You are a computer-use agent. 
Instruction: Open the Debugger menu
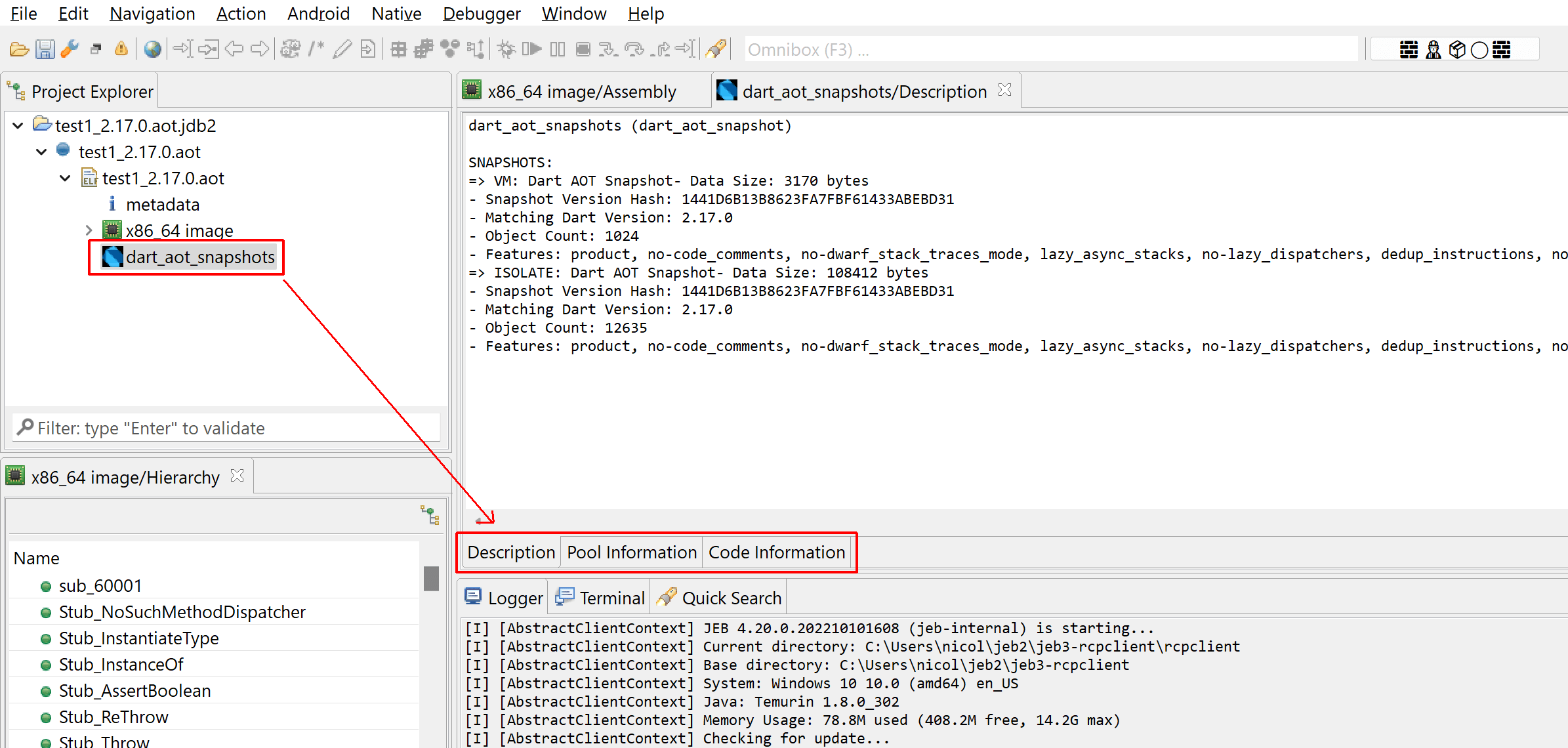pyautogui.click(x=481, y=13)
